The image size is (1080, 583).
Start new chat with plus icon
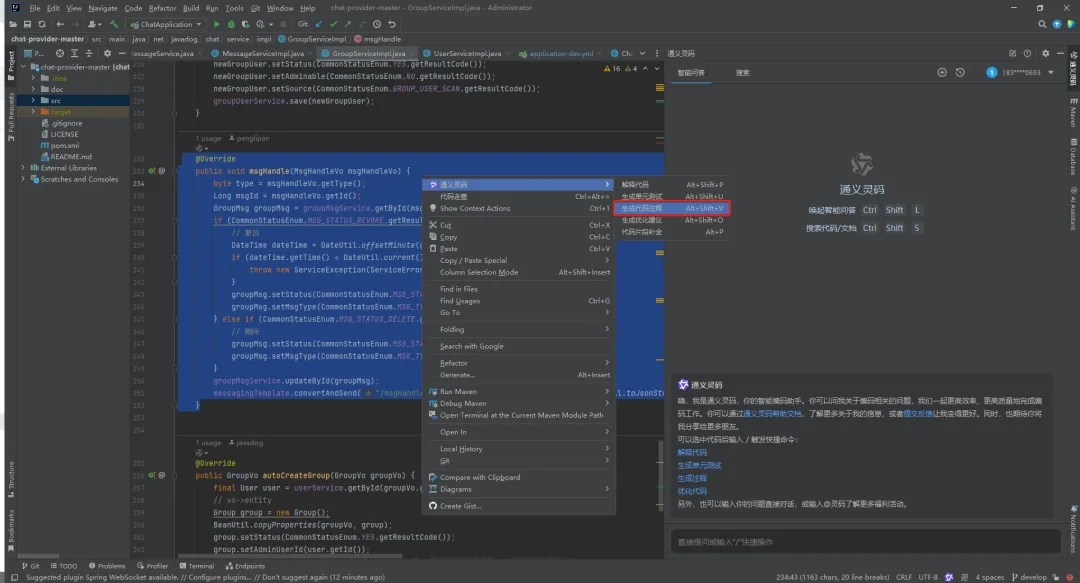[x=942, y=72]
